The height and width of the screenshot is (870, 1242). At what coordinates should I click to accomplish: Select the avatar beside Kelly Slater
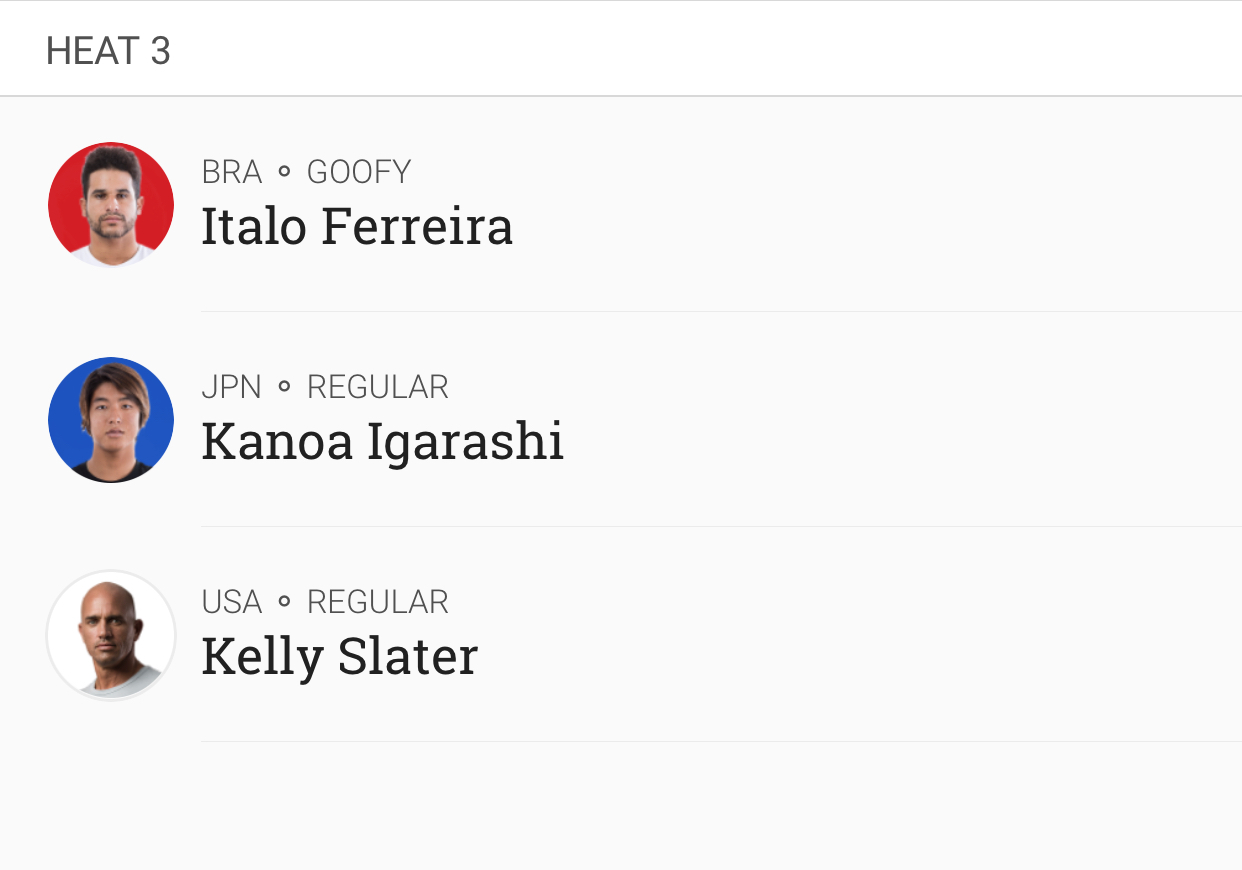pos(111,635)
